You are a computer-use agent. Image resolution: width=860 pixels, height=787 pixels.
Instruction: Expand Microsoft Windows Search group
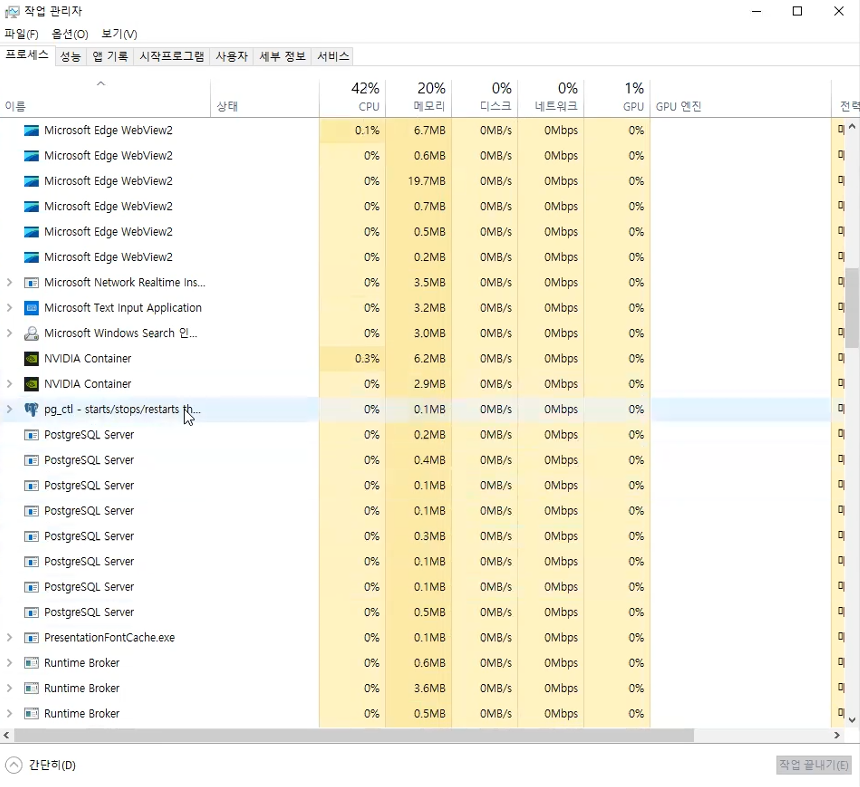pos(9,333)
